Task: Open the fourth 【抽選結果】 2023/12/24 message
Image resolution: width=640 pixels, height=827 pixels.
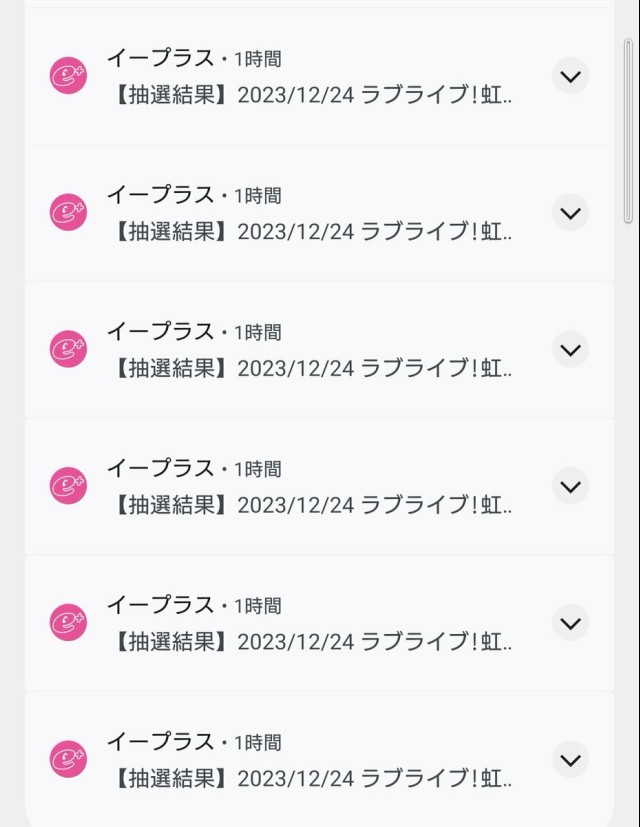Action: [312, 505]
